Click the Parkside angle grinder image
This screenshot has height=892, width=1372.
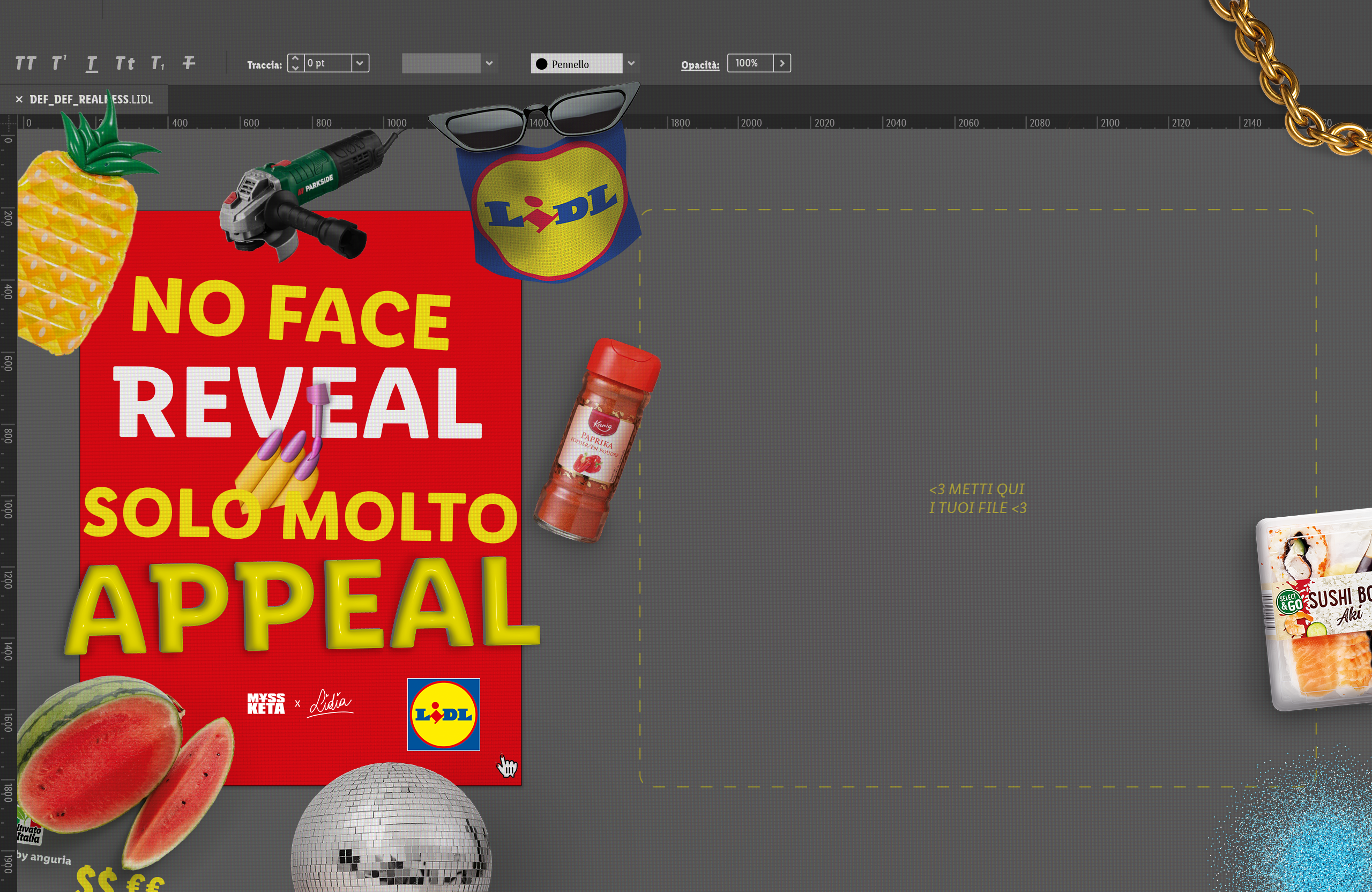[305, 195]
